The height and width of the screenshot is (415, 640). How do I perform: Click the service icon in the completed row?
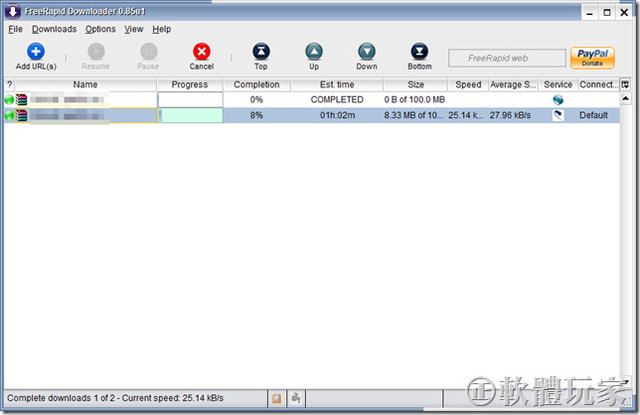[x=558, y=100]
